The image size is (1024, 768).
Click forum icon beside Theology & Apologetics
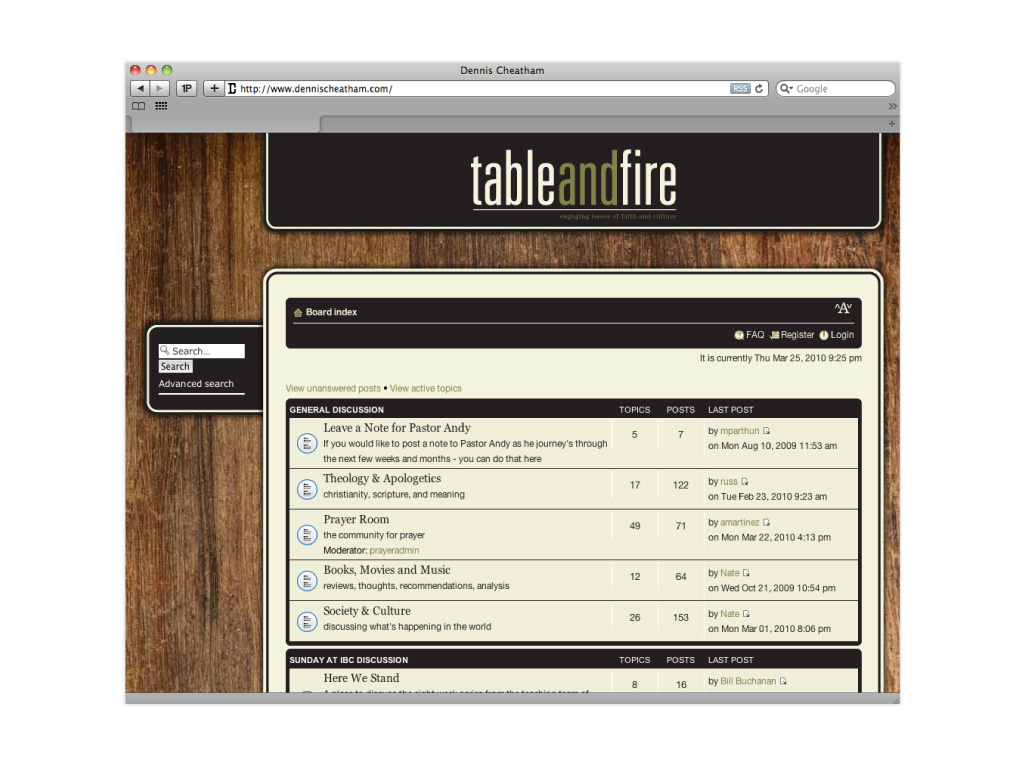tap(307, 489)
